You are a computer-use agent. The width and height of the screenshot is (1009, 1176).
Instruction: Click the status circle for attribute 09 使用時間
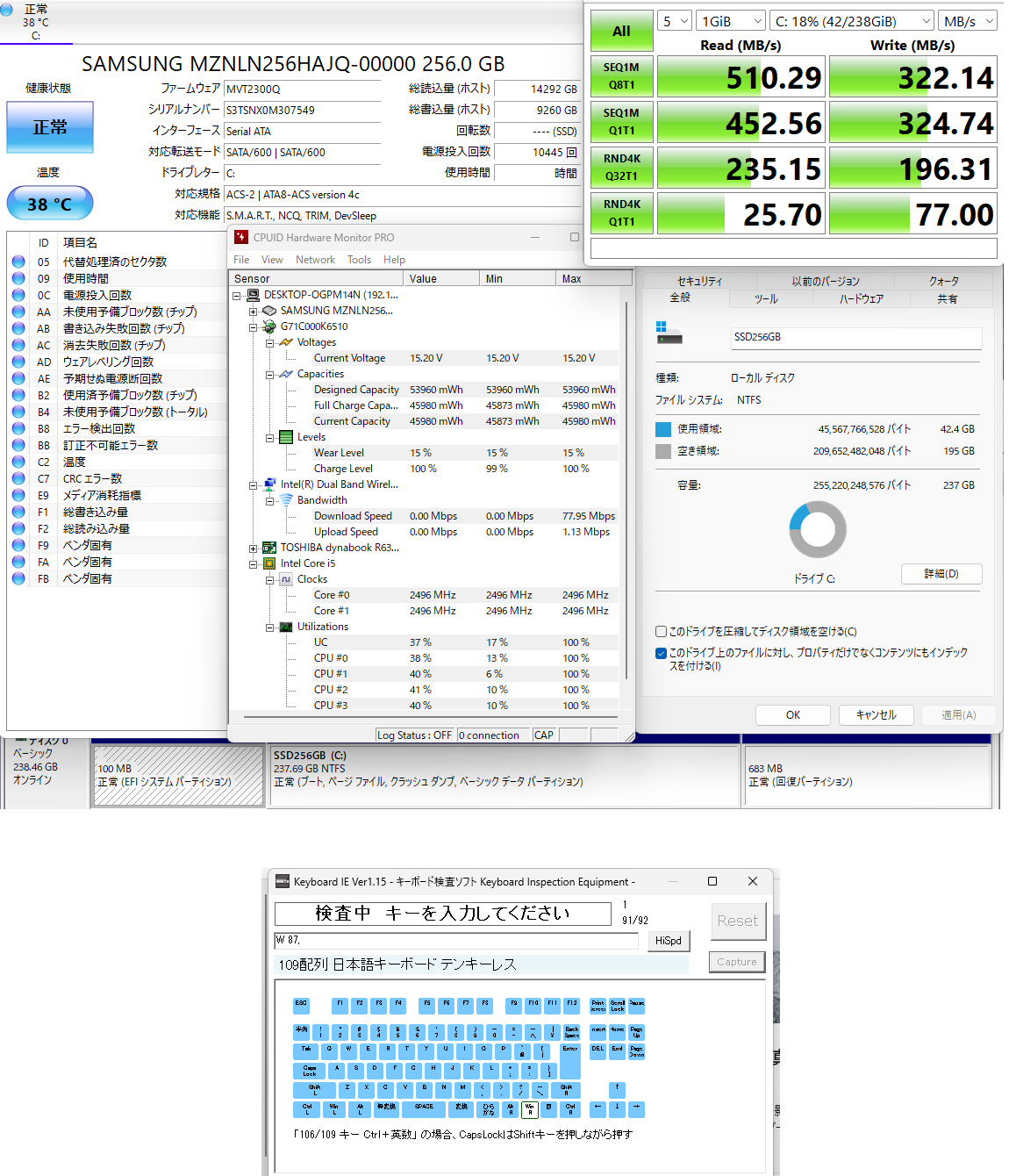click(18, 278)
